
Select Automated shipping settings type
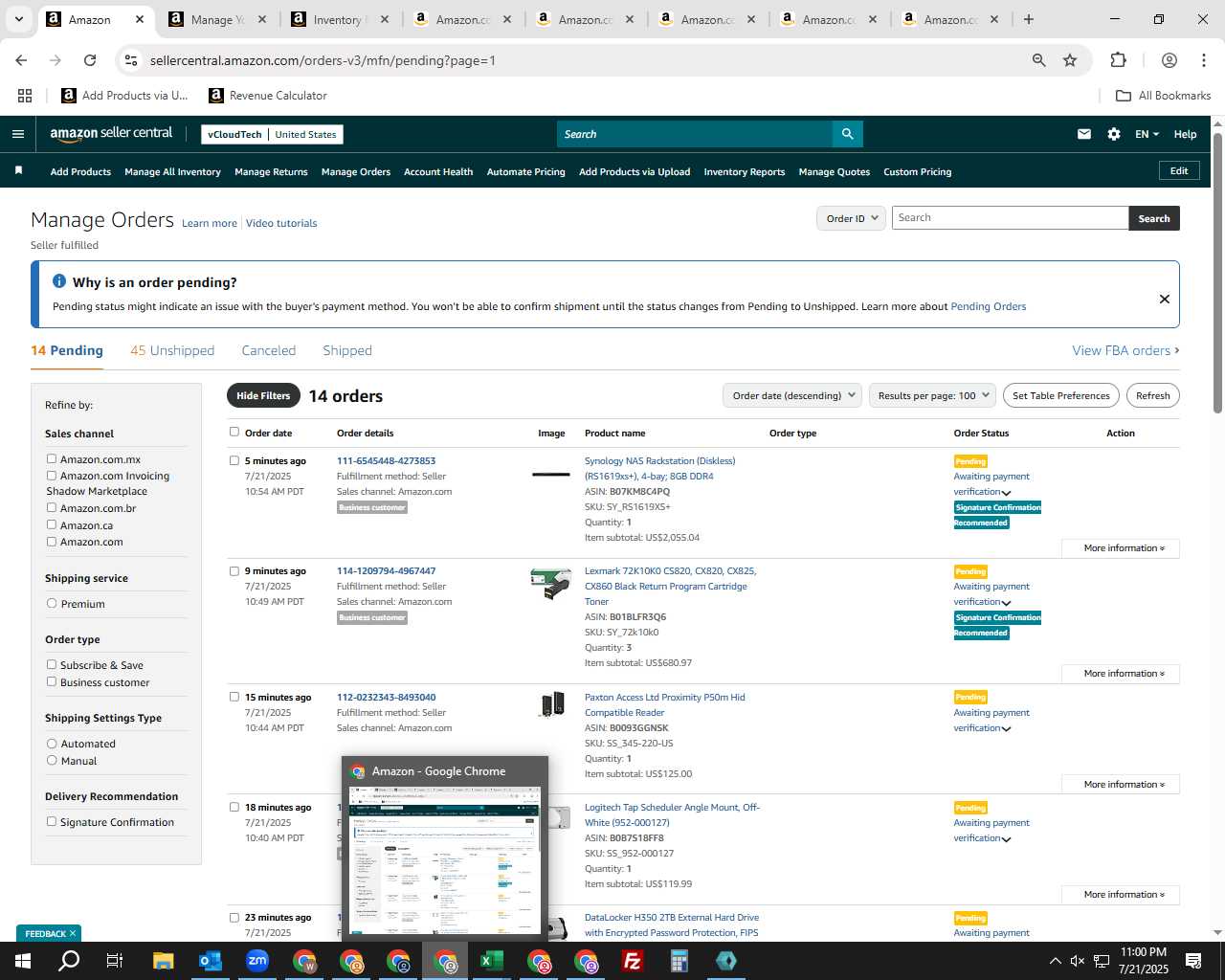tap(52, 743)
